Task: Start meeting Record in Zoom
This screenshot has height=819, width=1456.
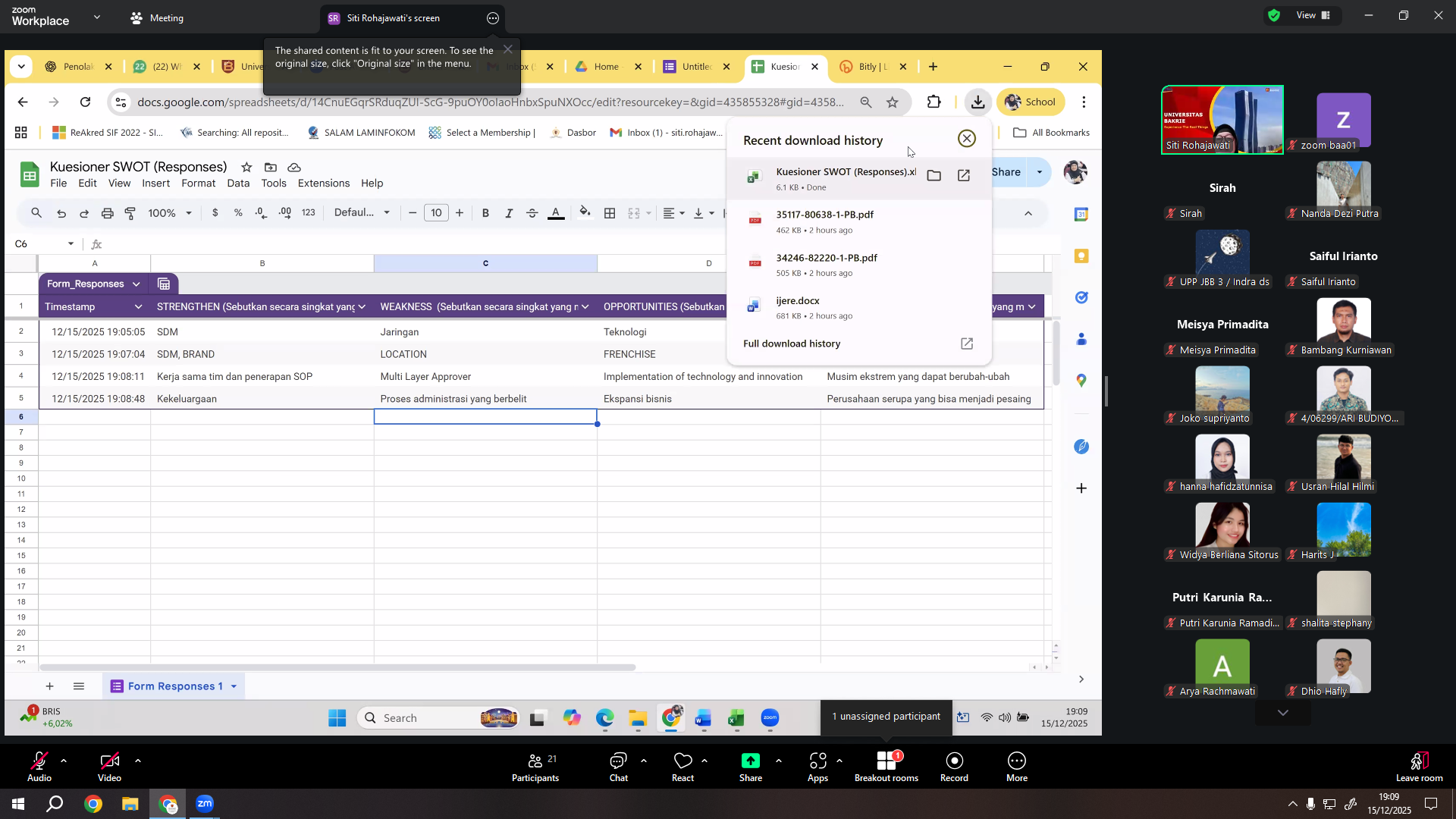Action: (954, 766)
